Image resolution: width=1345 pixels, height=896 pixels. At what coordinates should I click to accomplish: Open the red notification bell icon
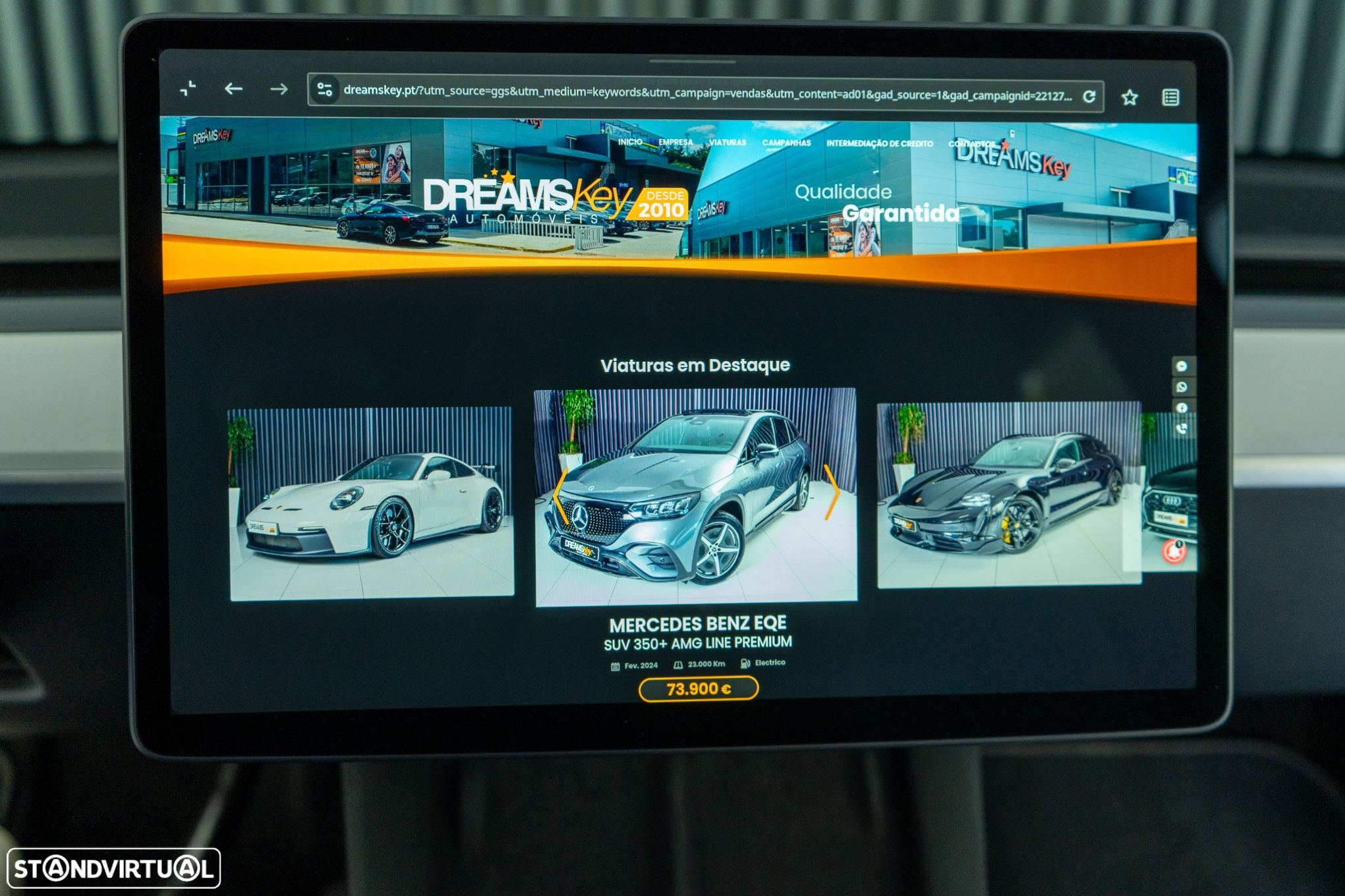tap(1174, 551)
